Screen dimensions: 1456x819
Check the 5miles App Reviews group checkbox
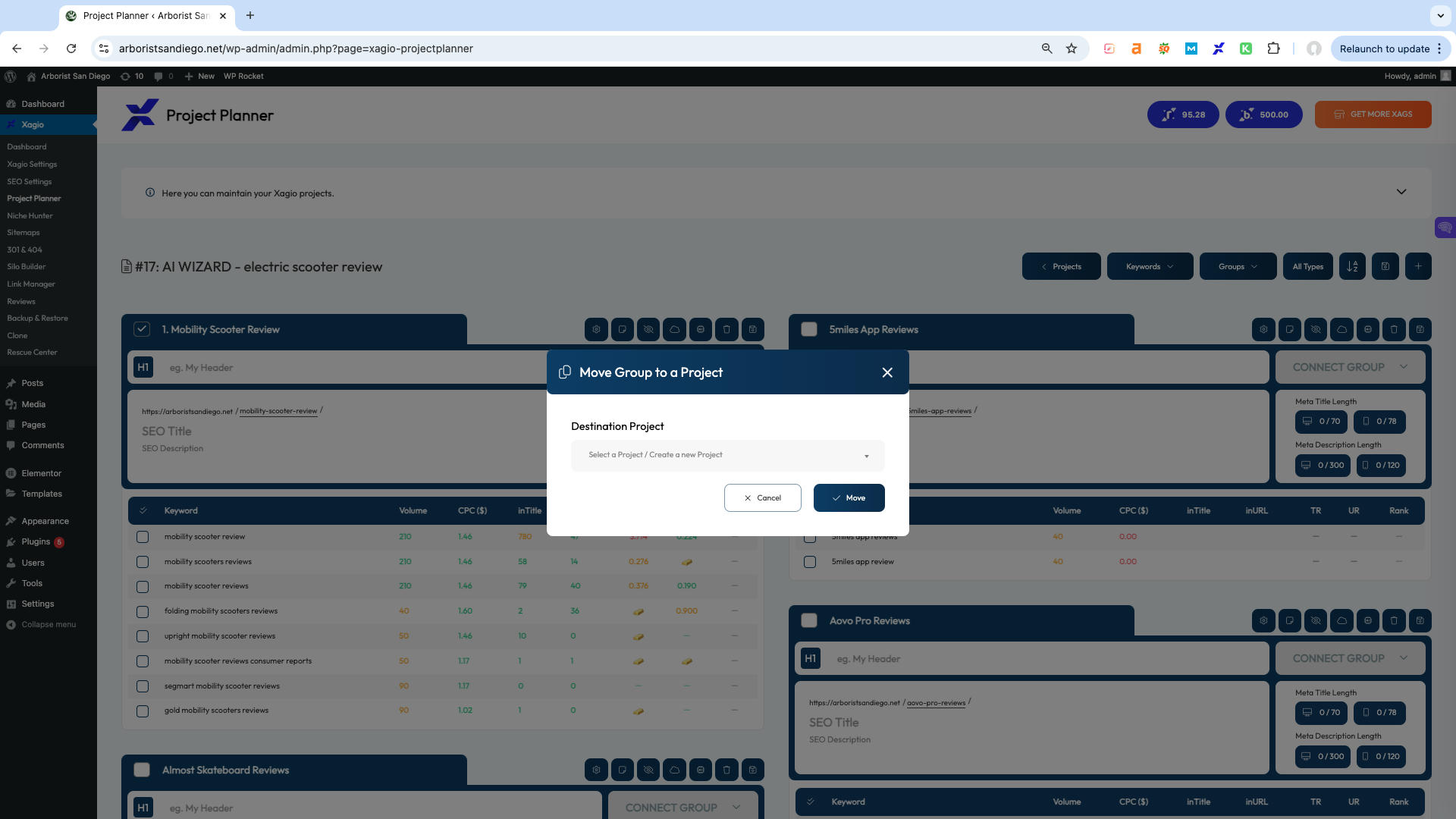[x=809, y=329]
